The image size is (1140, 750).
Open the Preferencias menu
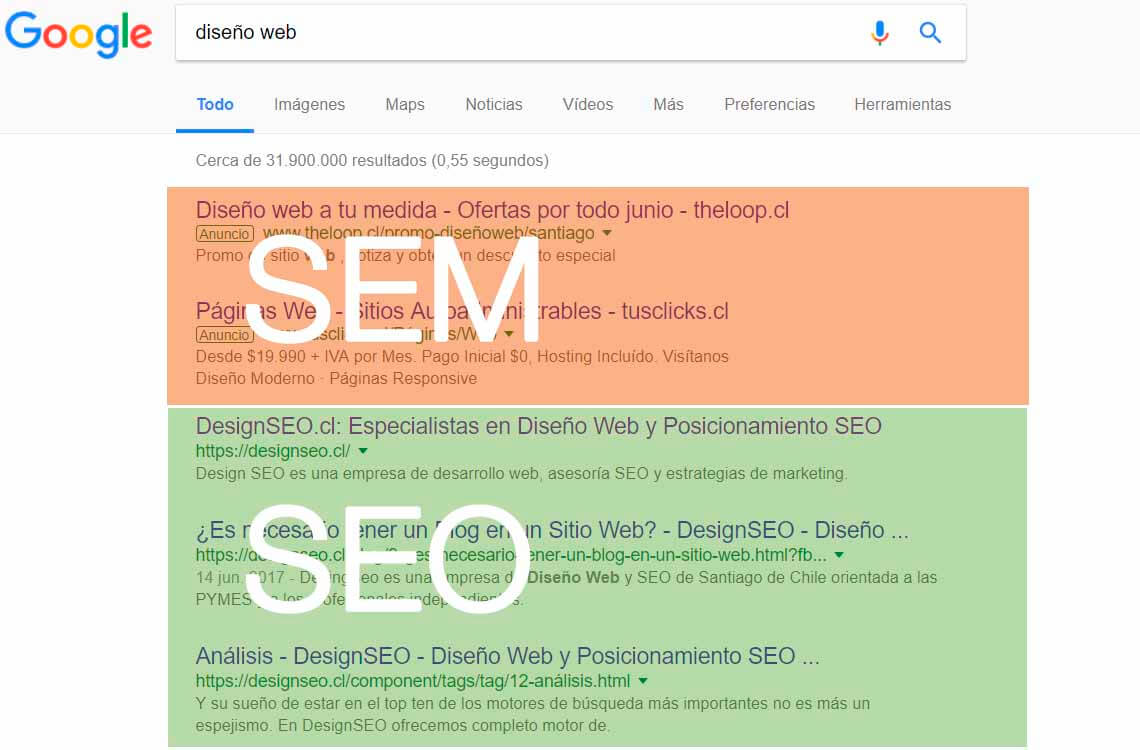pos(769,104)
